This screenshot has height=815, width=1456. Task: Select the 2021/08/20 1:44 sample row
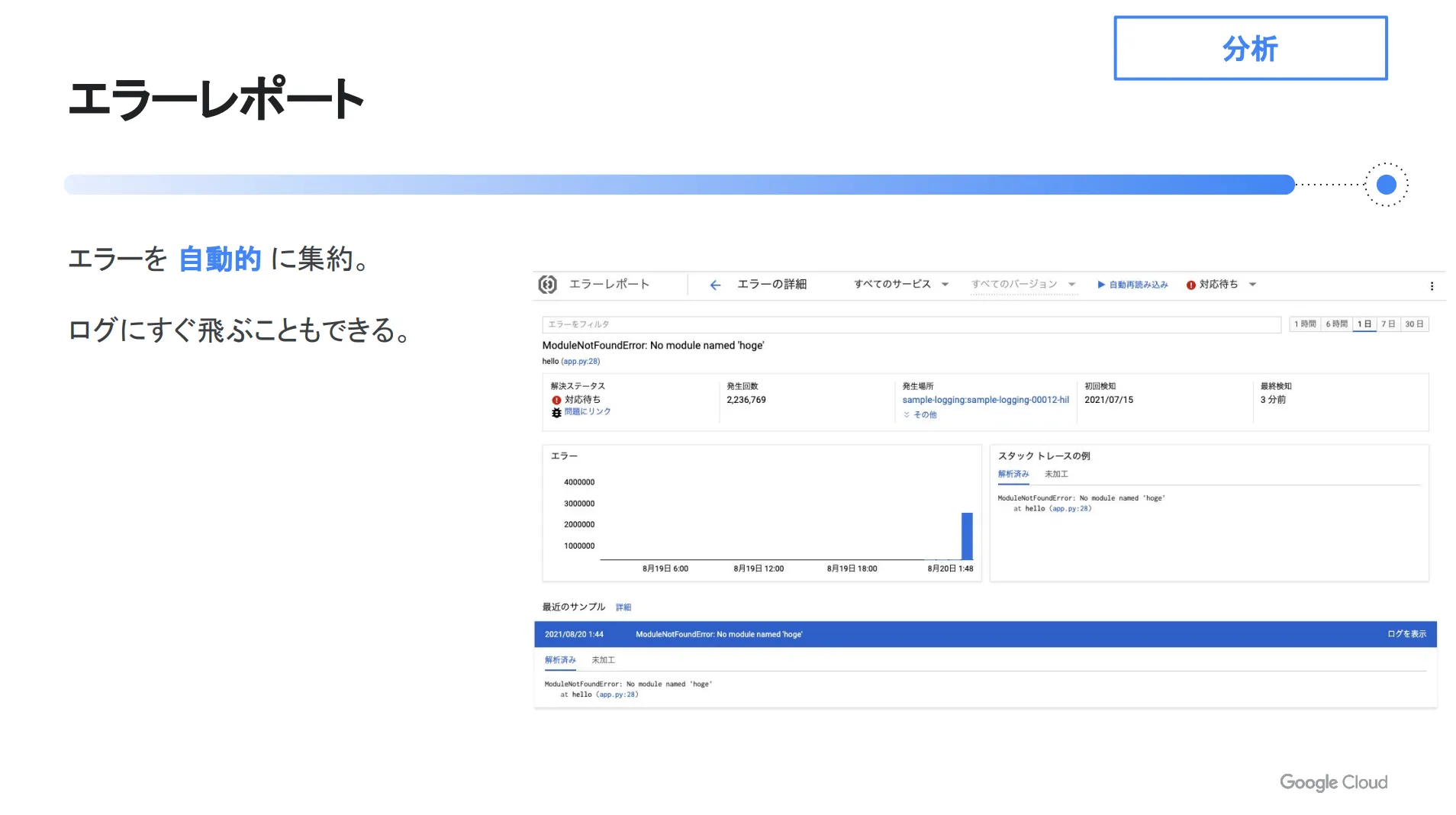(984, 634)
